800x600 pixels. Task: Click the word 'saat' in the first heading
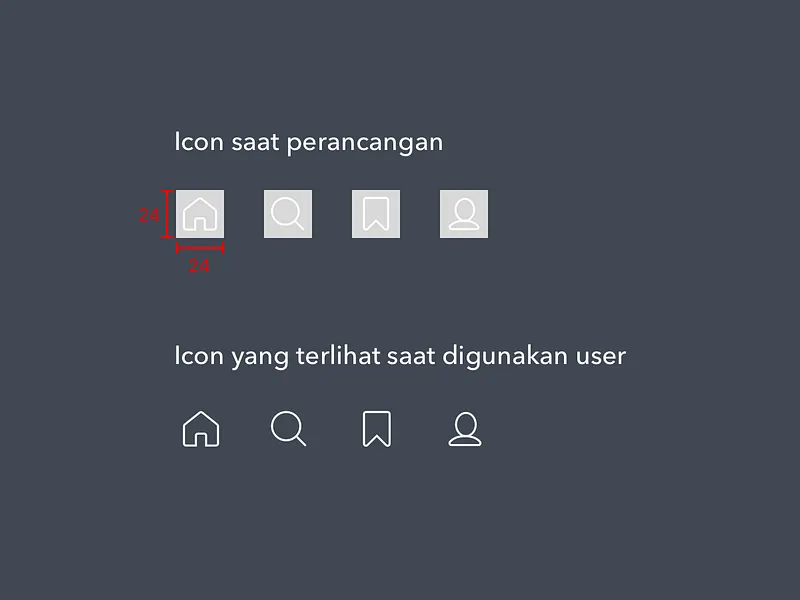255,142
